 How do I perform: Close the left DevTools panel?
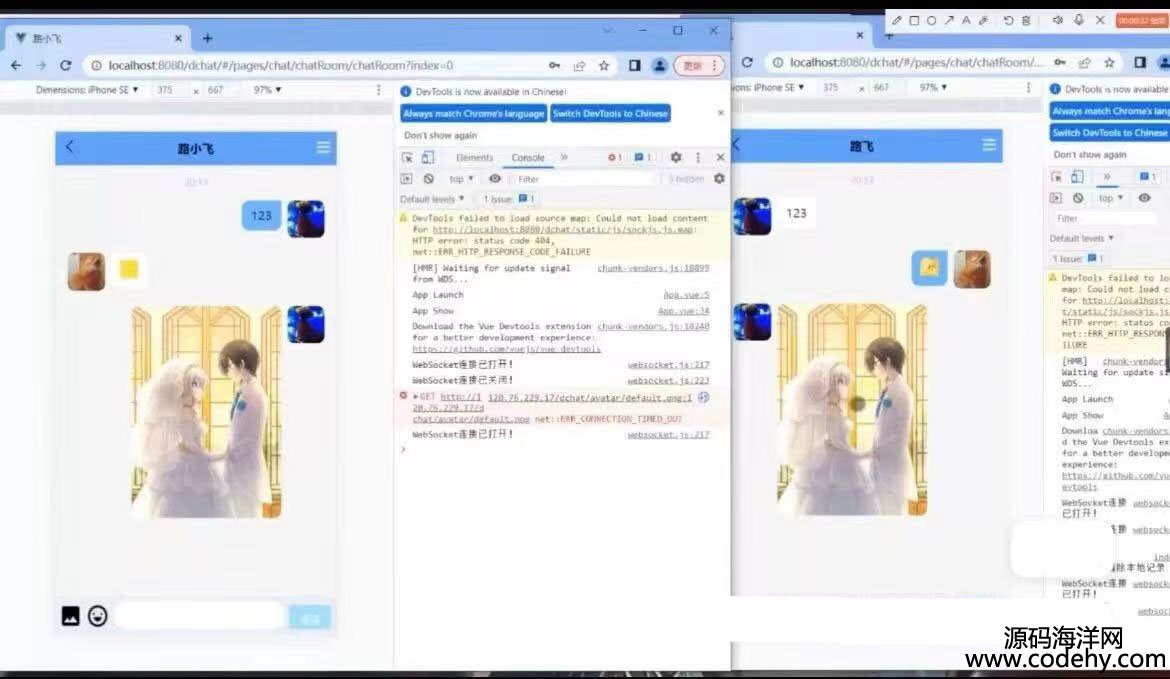coord(720,157)
